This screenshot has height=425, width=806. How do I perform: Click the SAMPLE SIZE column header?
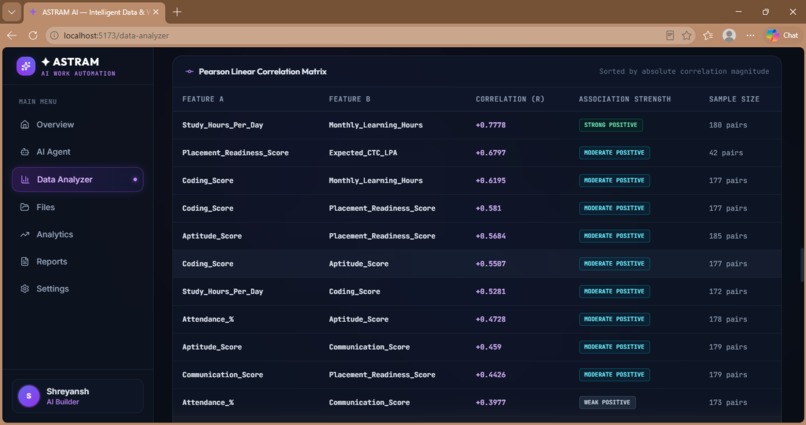pyautogui.click(x=734, y=99)
